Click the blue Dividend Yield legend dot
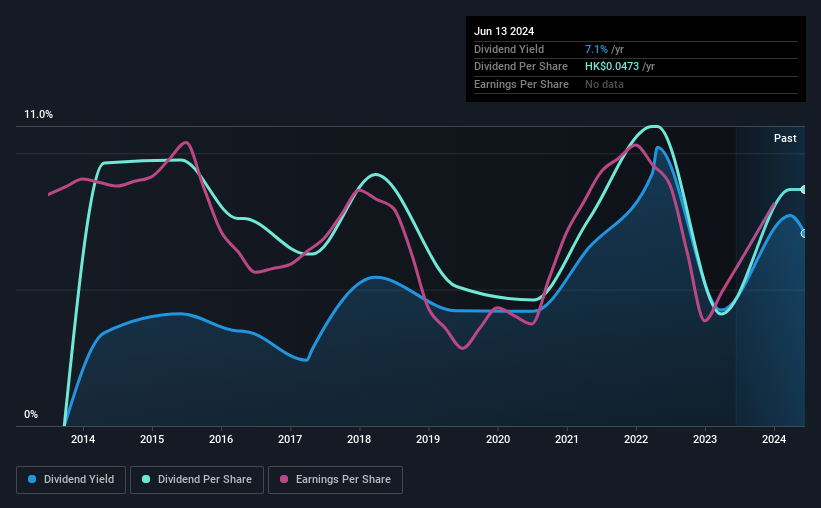 [32, 479]
